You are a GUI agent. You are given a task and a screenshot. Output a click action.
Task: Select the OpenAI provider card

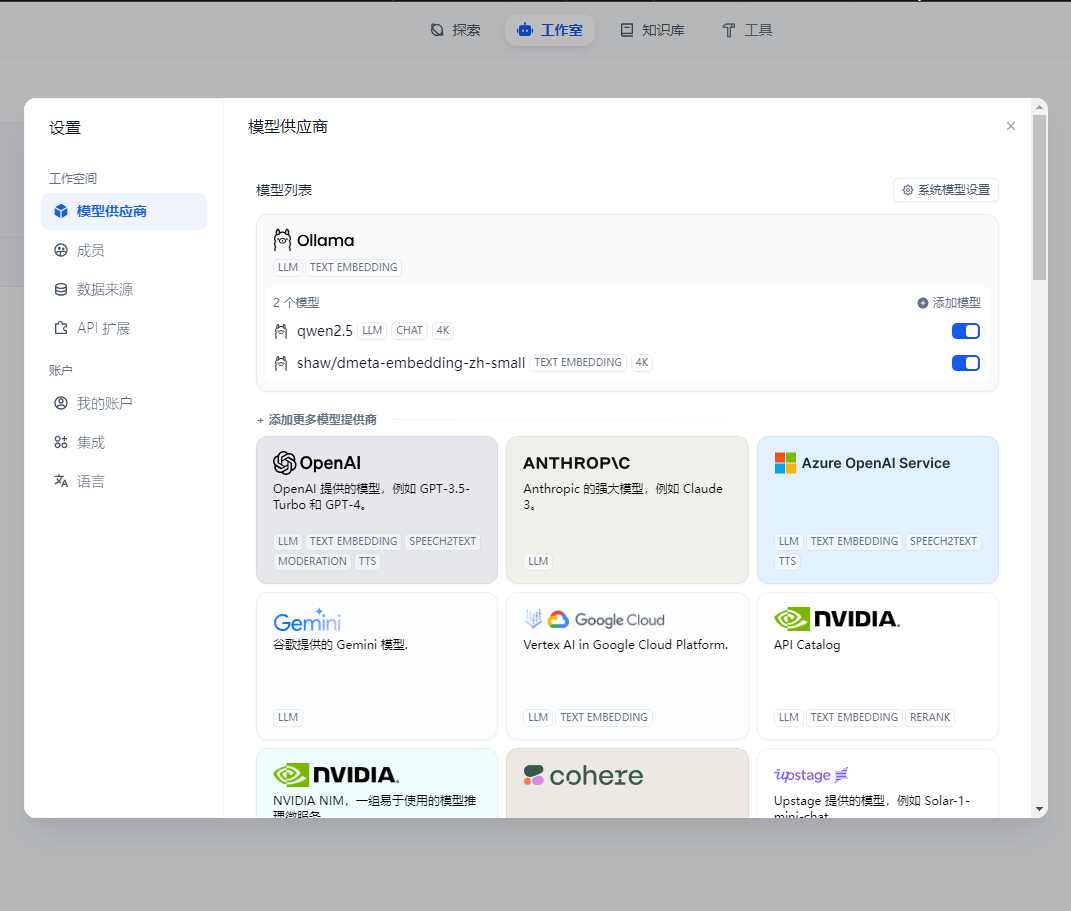377,510
